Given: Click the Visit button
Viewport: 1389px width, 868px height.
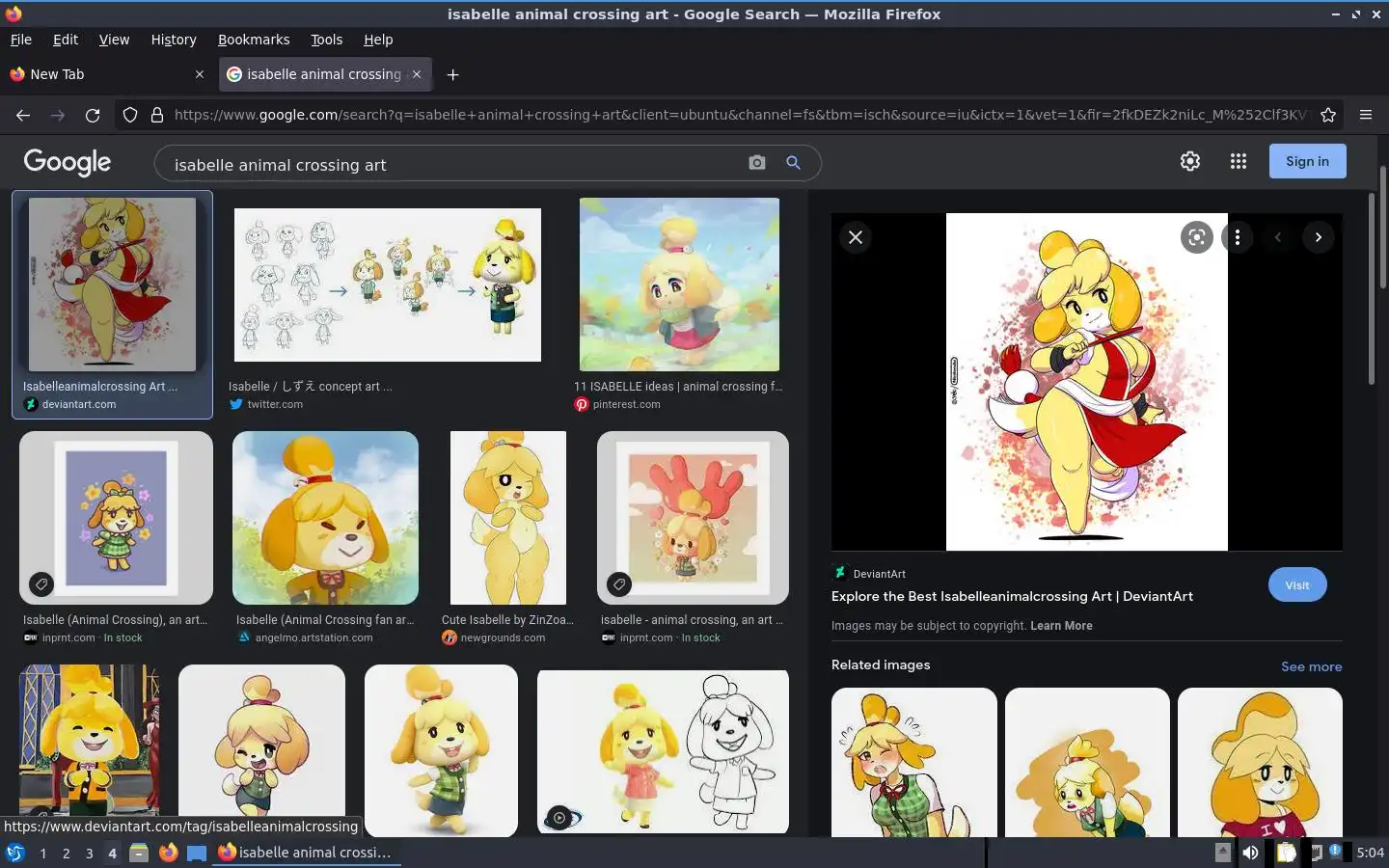Looking at the screenshot, I should point(1297,584).
